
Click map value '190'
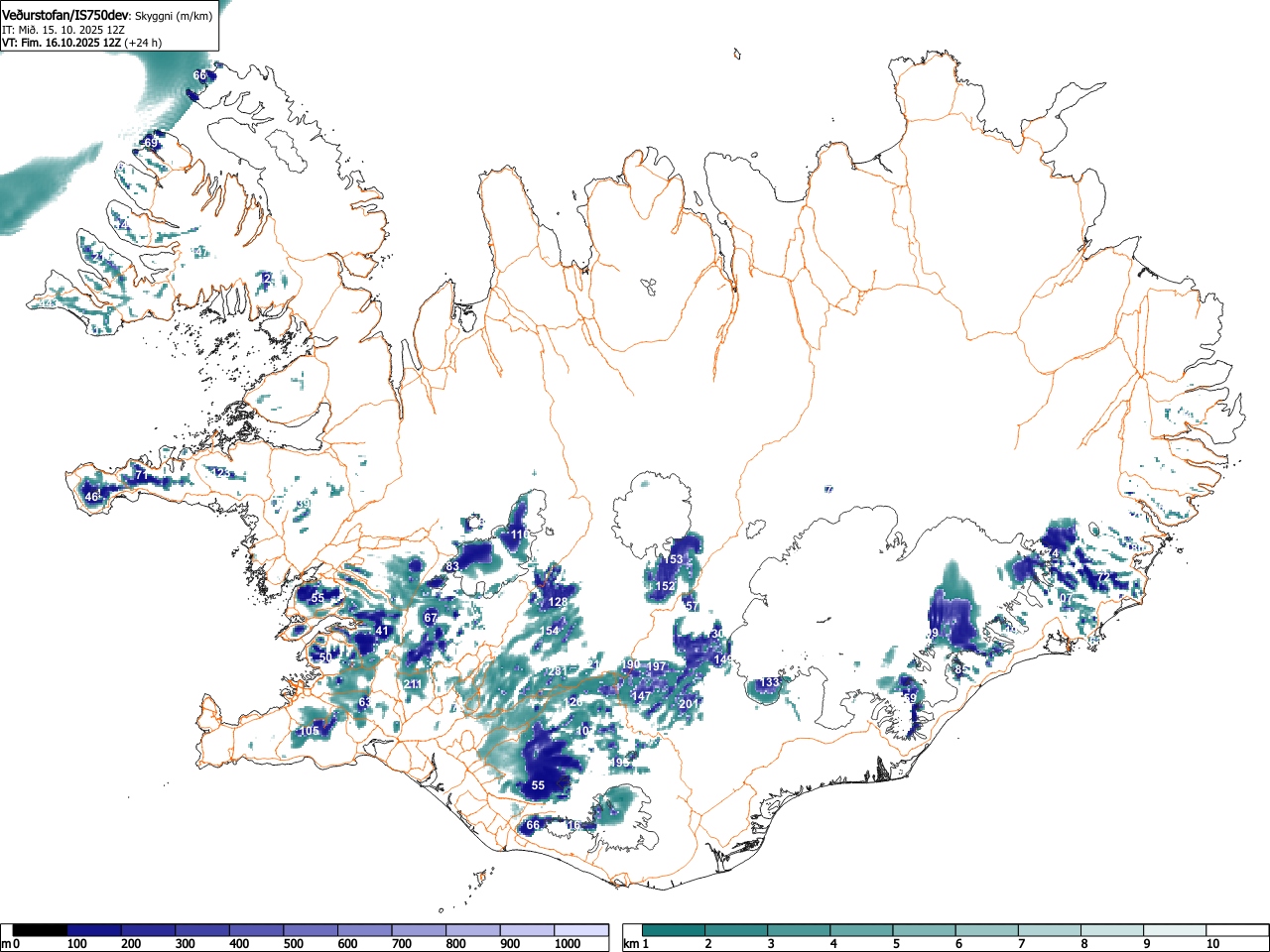click(631, 664)
